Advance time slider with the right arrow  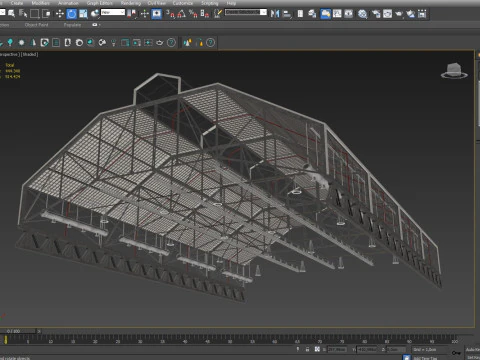pos(39,331)
